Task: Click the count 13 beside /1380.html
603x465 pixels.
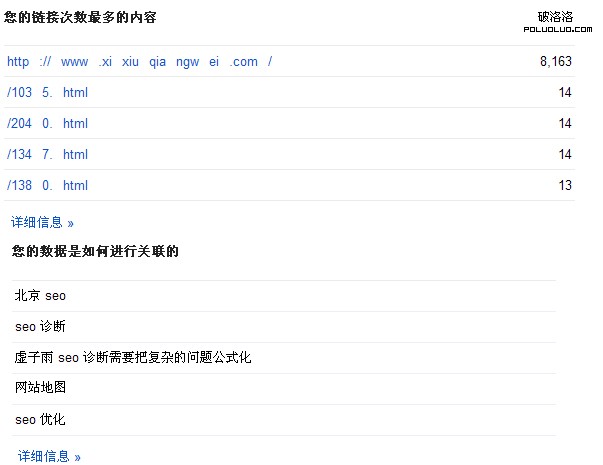Action: coord(565,186)
